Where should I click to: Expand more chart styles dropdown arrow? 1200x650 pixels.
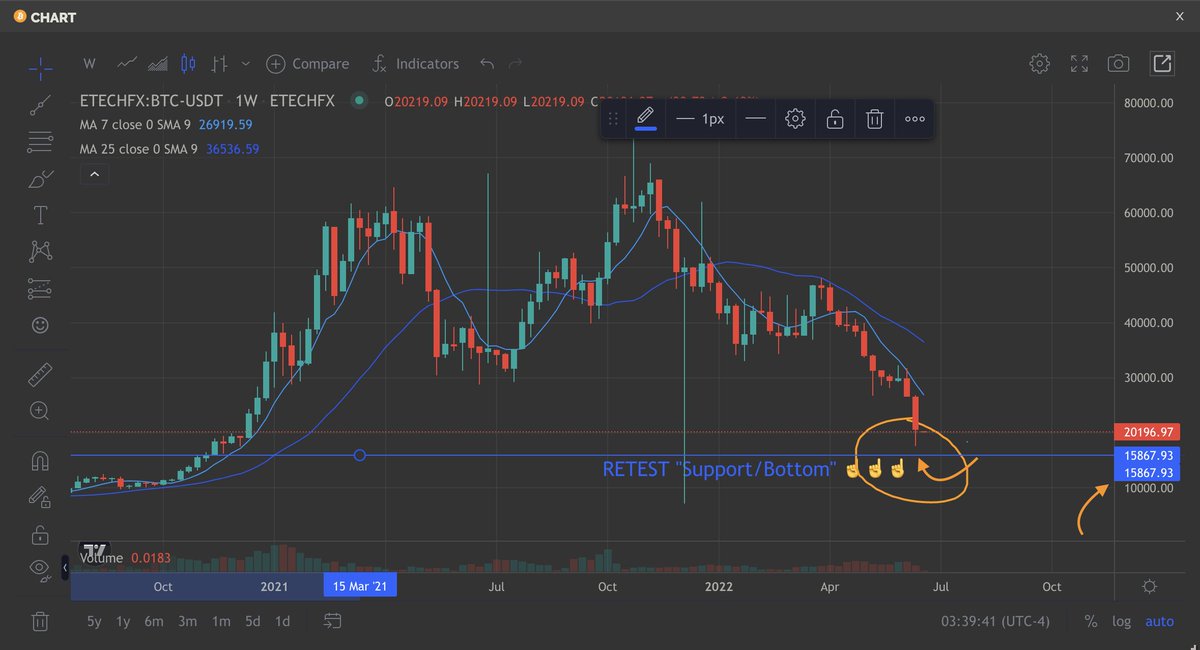[246, 64]
